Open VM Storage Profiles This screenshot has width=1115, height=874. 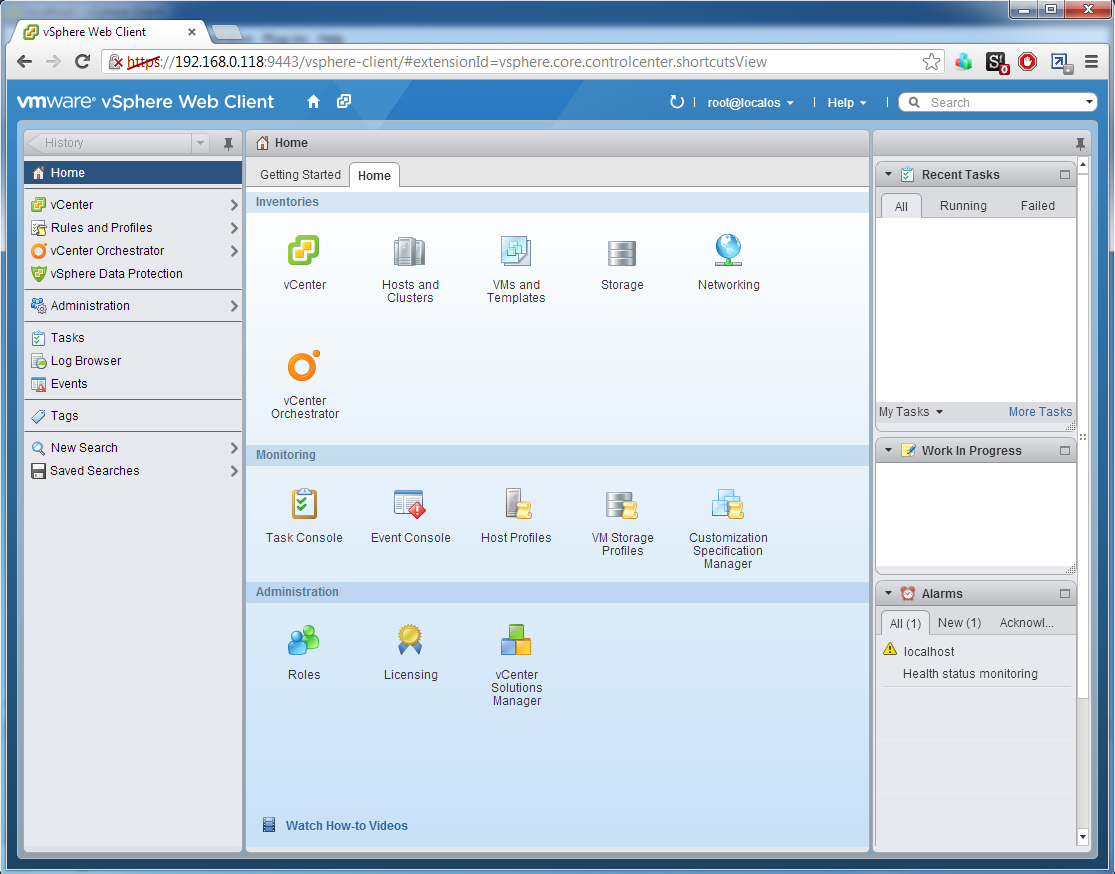[x=621, y=505]
